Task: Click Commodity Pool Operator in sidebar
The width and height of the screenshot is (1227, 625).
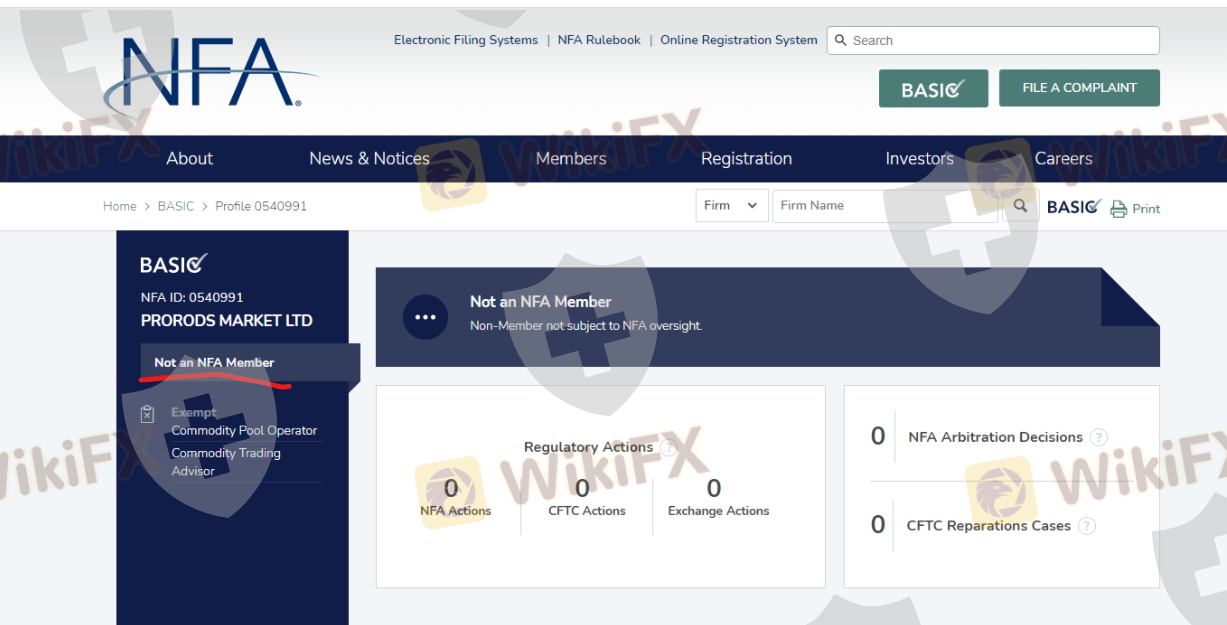Action: 244,431
